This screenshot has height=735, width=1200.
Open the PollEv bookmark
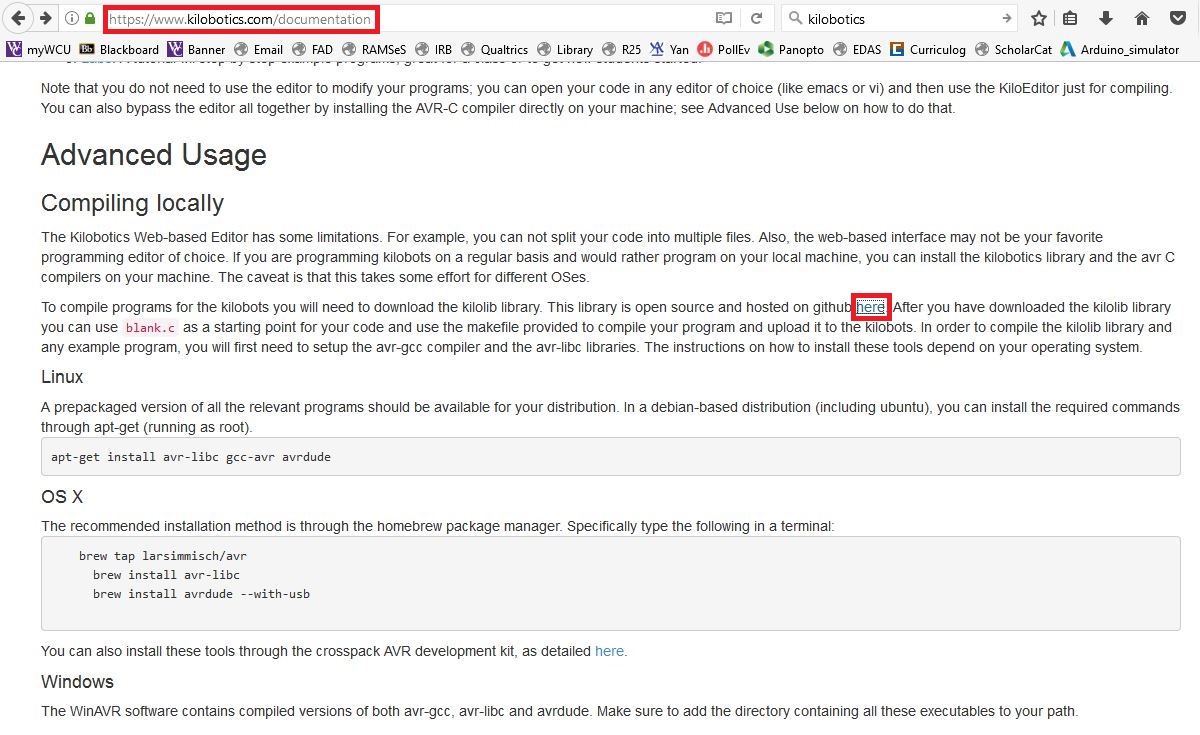pyautogui.click(x=724, y=49)
